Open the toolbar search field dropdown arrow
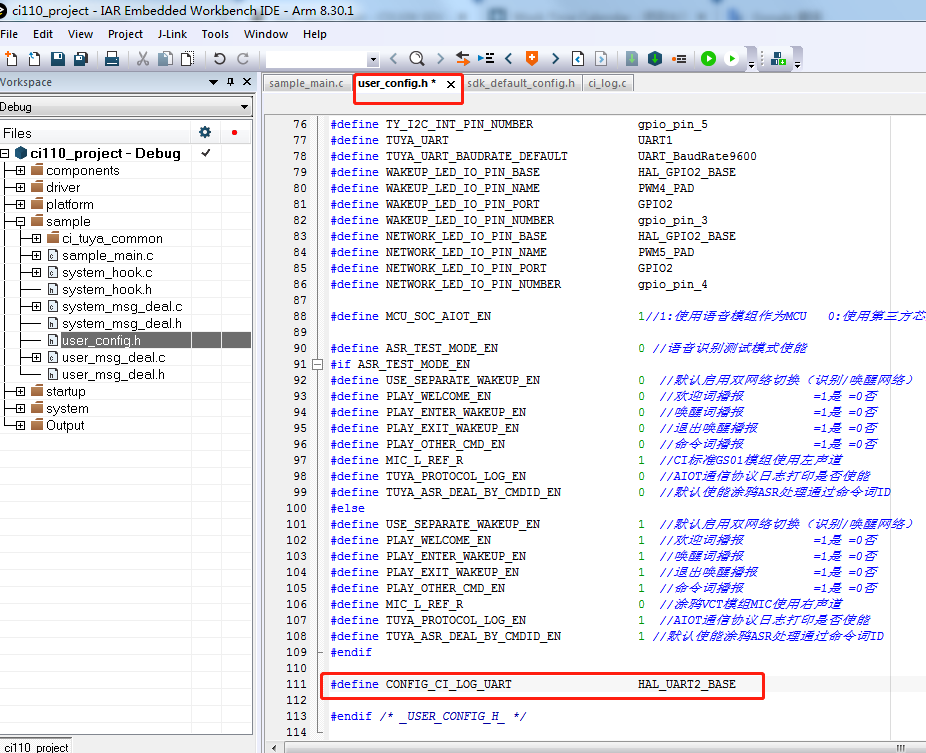926x753 pixels. (373, 59)
